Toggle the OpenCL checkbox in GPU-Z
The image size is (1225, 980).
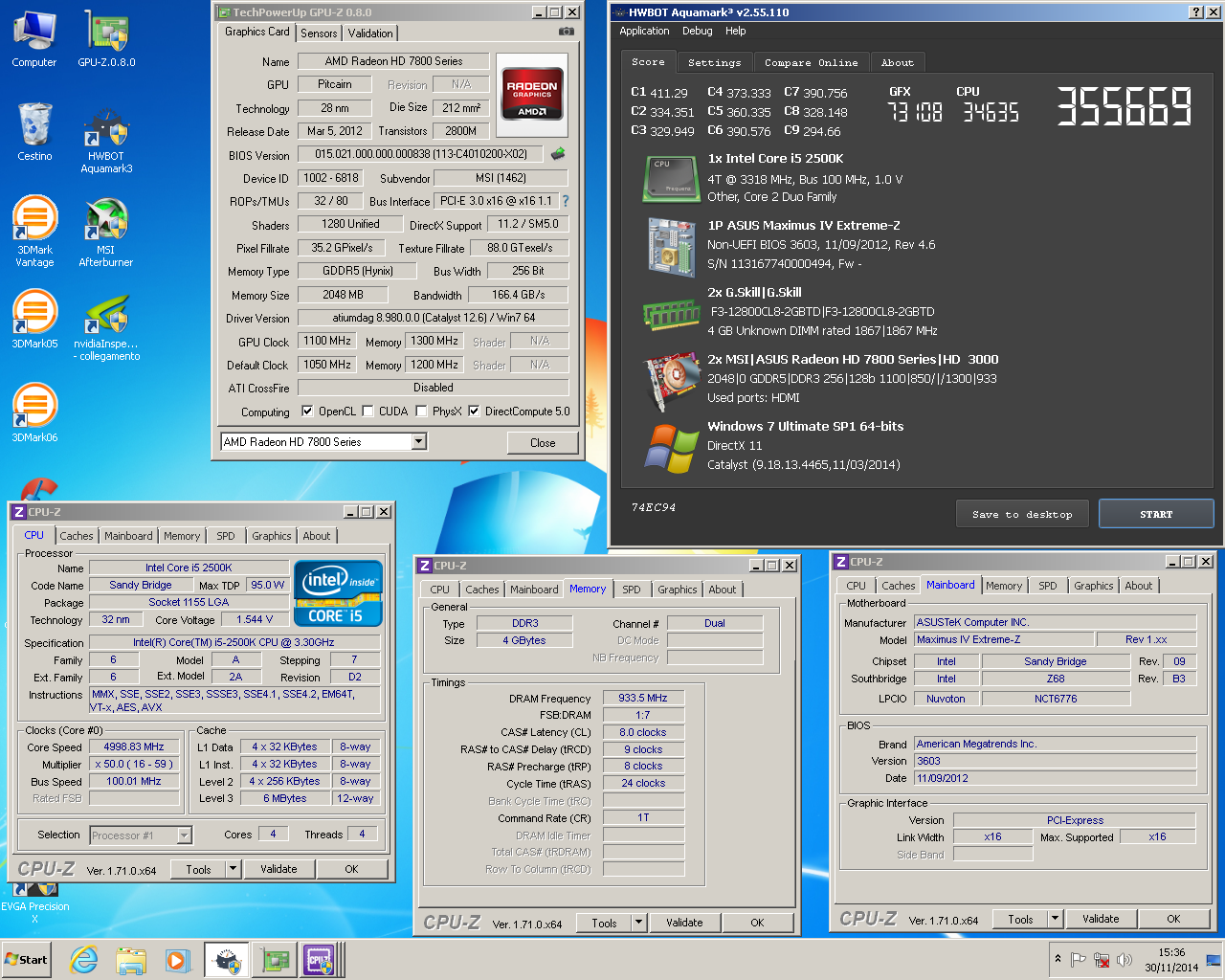[x=307, y=412]
